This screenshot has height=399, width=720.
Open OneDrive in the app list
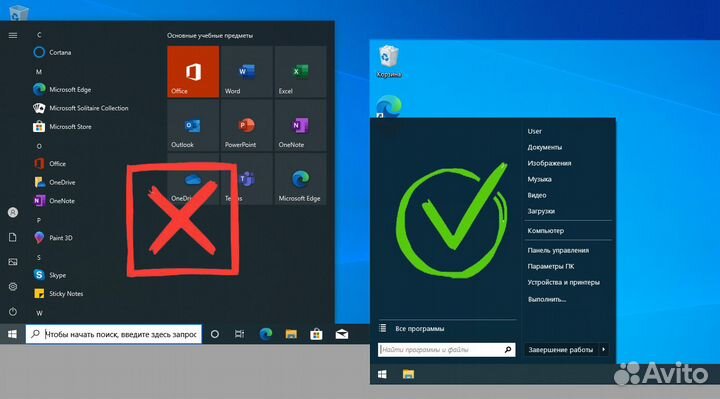click(55, 182)
